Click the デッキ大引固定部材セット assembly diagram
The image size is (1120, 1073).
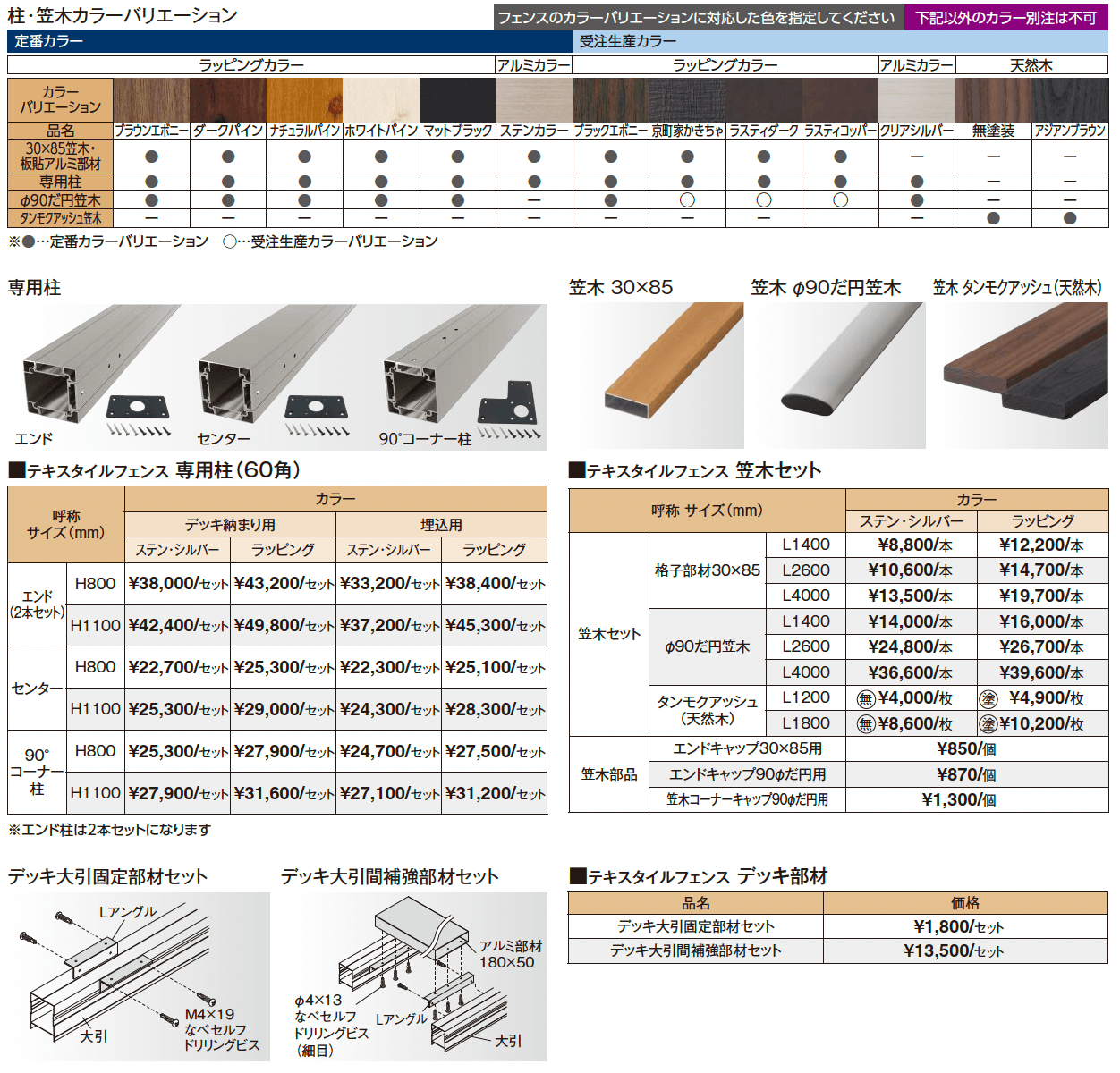(139, 976)
